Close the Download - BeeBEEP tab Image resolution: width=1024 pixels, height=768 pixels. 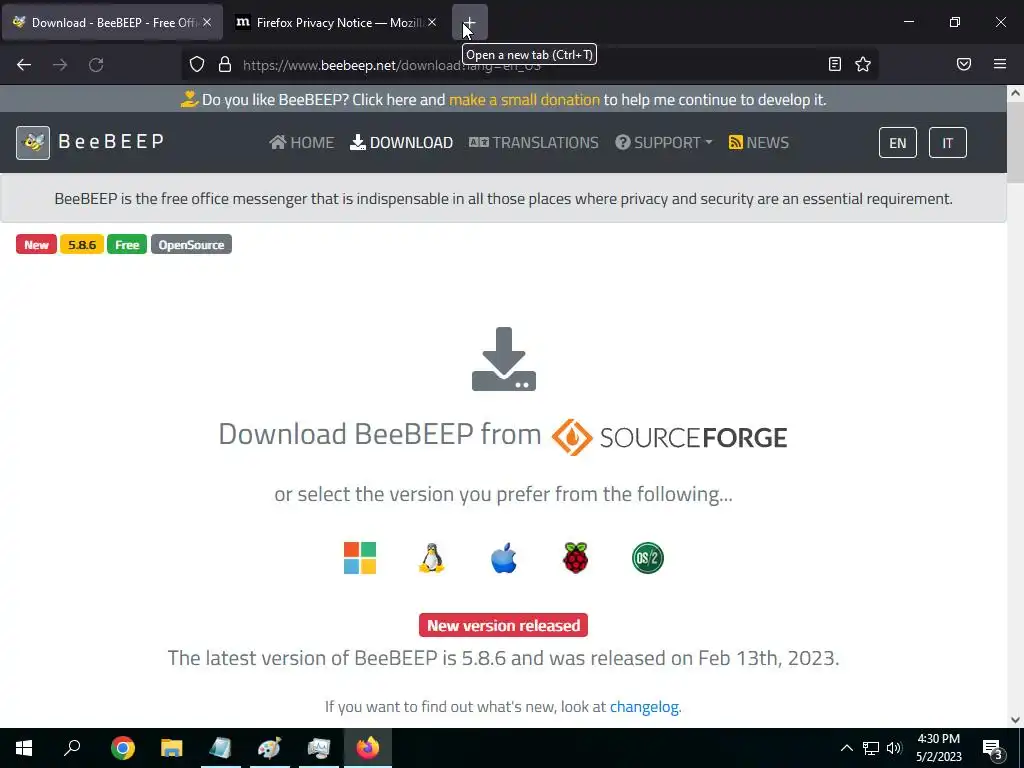click(206, 22)
